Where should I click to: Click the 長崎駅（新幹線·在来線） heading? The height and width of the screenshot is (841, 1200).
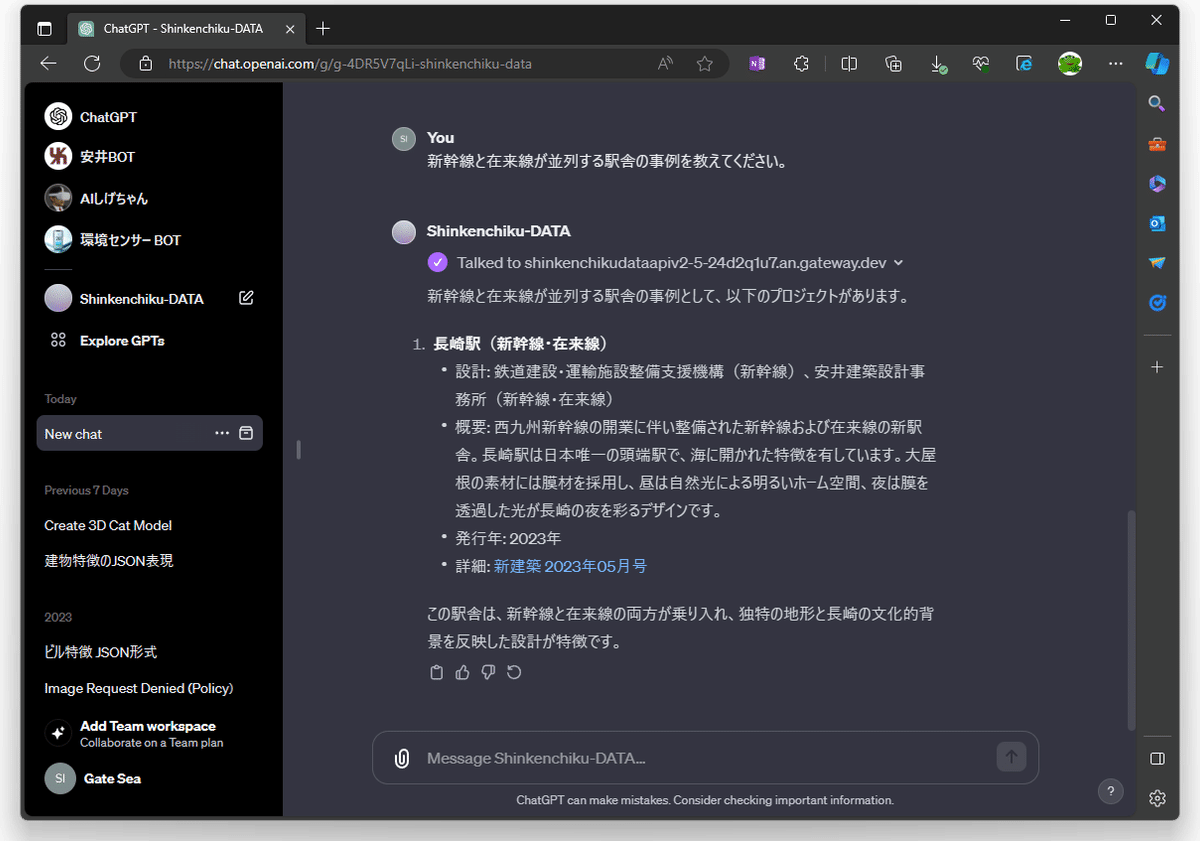tap(521, 344)
